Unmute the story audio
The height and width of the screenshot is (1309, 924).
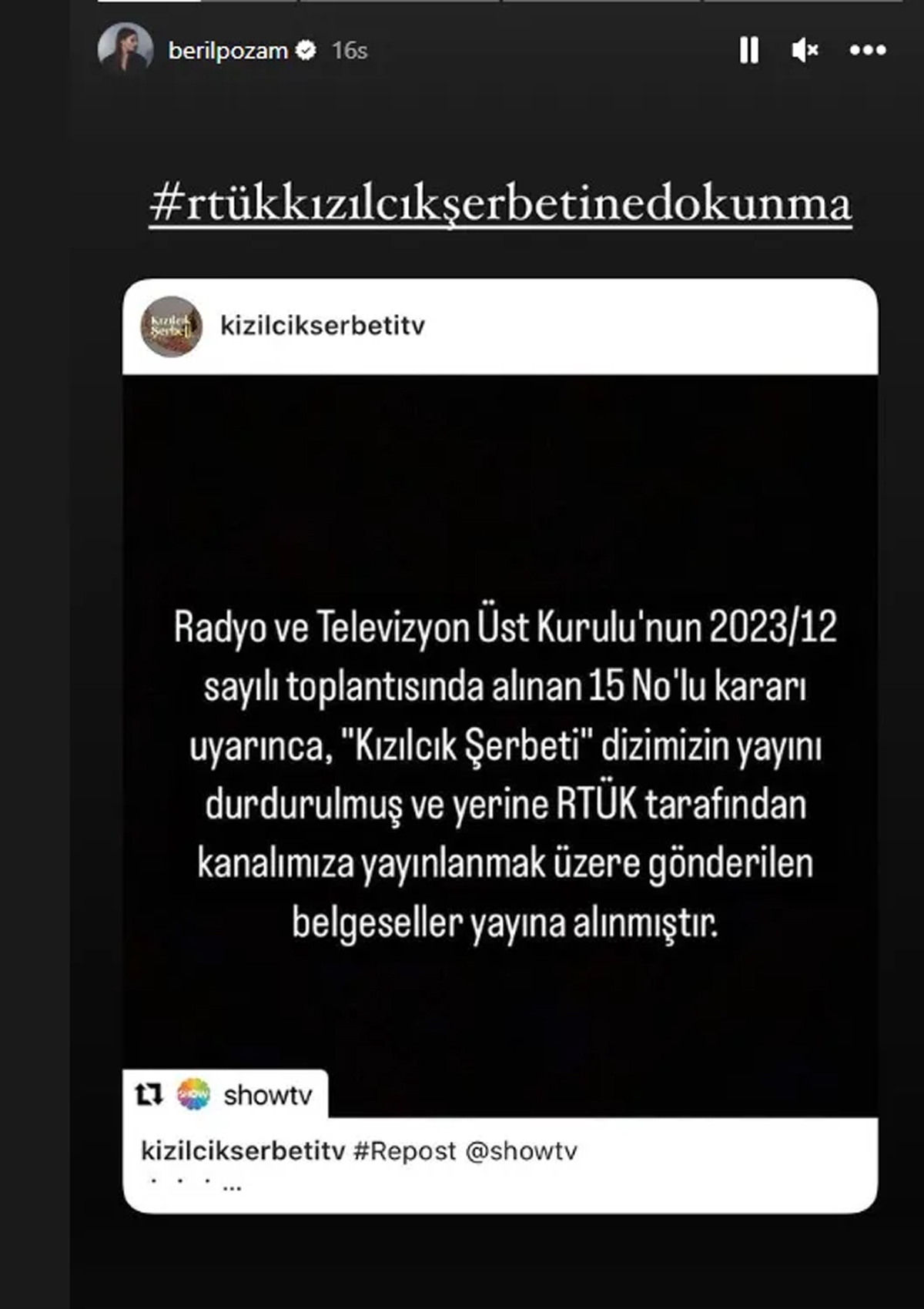point(805,50)
